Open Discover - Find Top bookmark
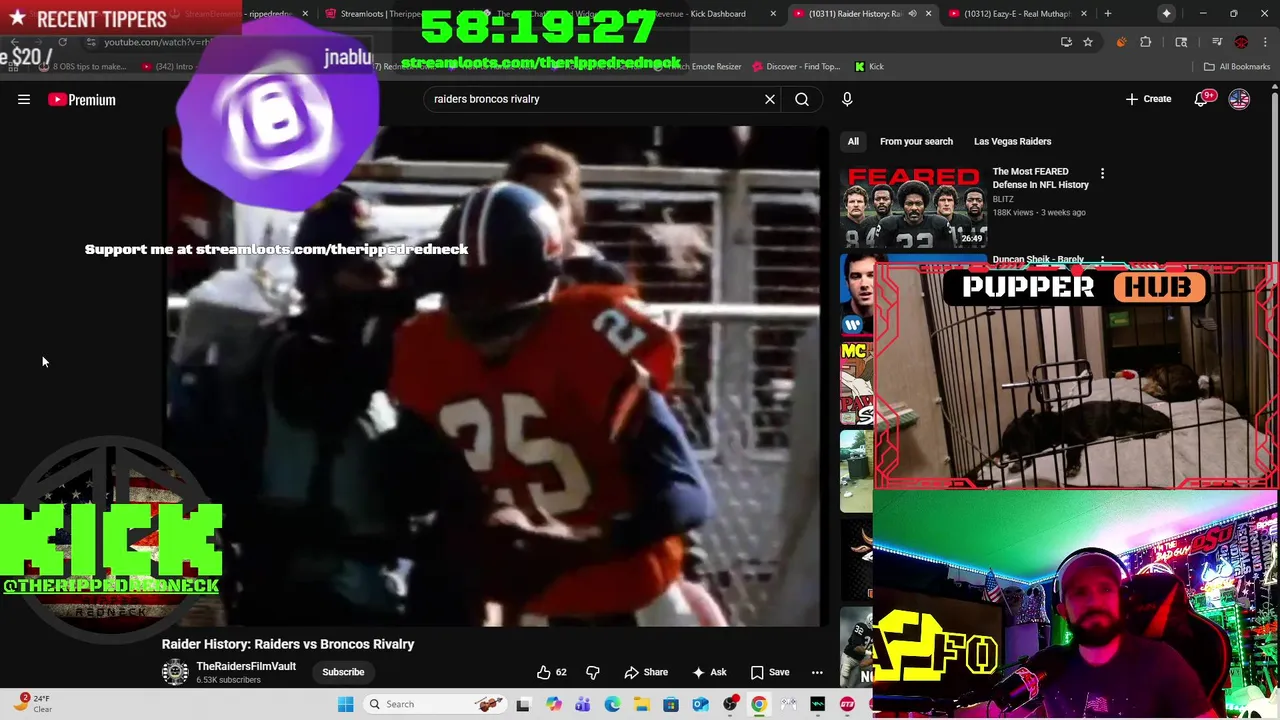The height and width of the screenshot is (720, 1280). 796,66
